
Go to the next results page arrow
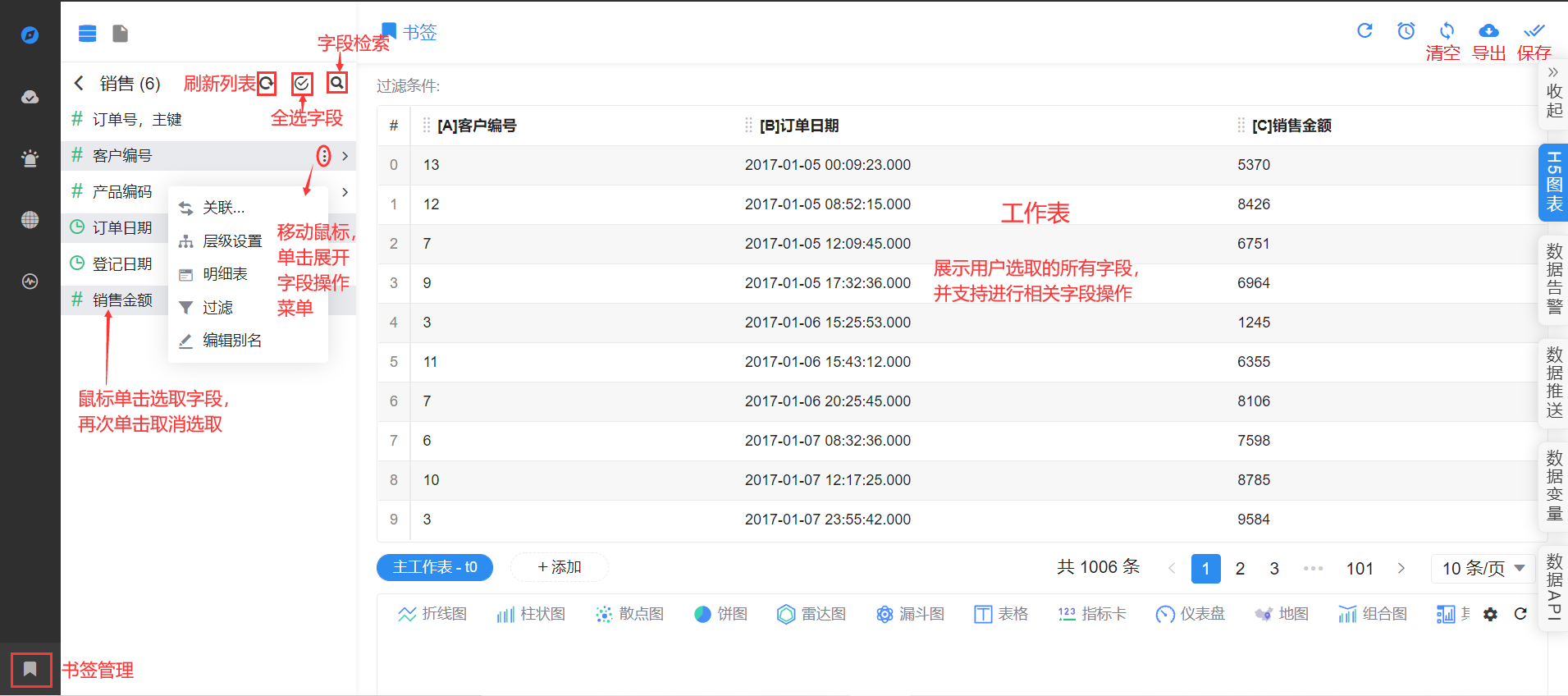click(1401, 568)
